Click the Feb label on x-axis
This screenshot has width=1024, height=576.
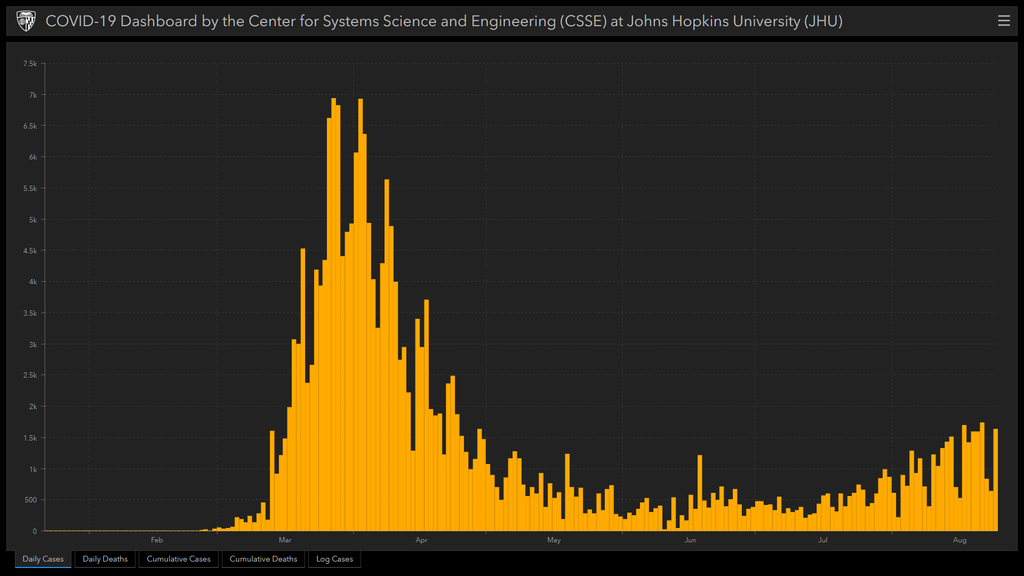coord(157,541)
